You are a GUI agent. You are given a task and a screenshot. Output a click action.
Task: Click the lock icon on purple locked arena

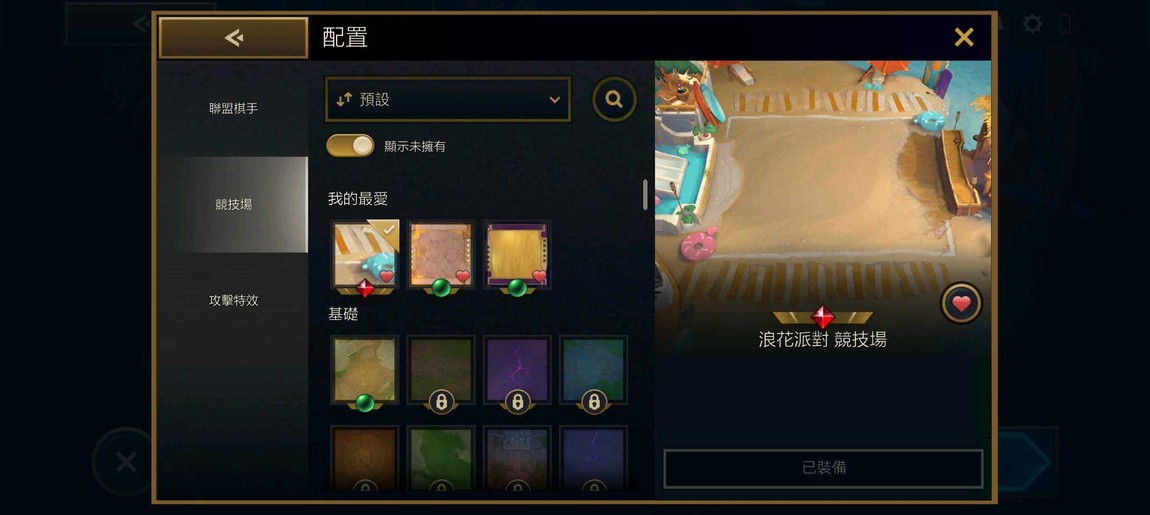518,402
